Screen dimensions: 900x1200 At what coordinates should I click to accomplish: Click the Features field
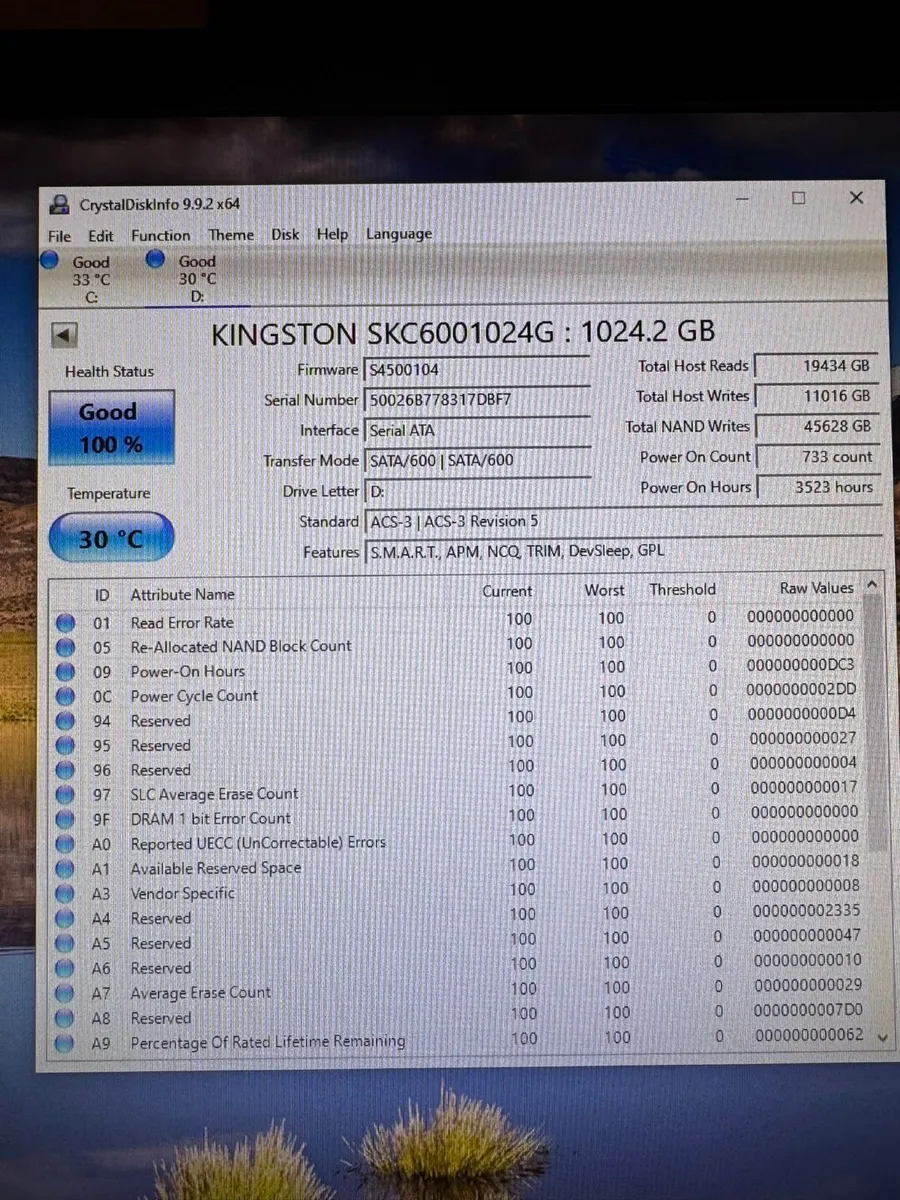tap(622, 551)
